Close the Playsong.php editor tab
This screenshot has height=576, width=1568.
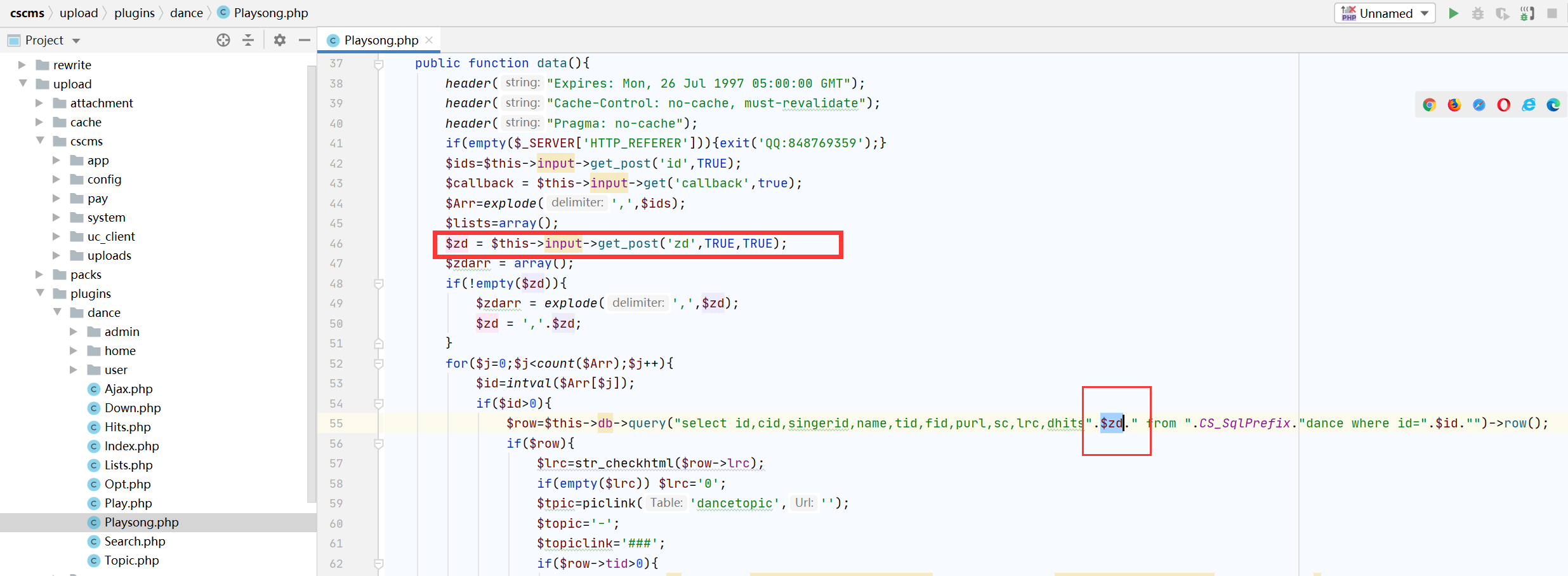[429, 40]
